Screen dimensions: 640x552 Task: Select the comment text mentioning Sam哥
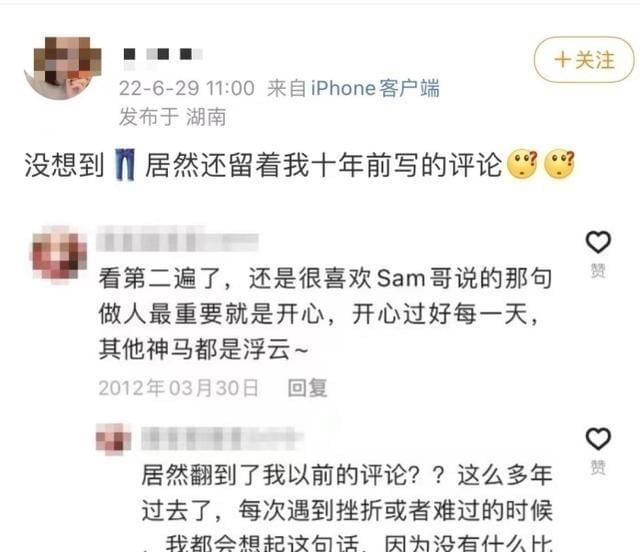click(325, 314)
